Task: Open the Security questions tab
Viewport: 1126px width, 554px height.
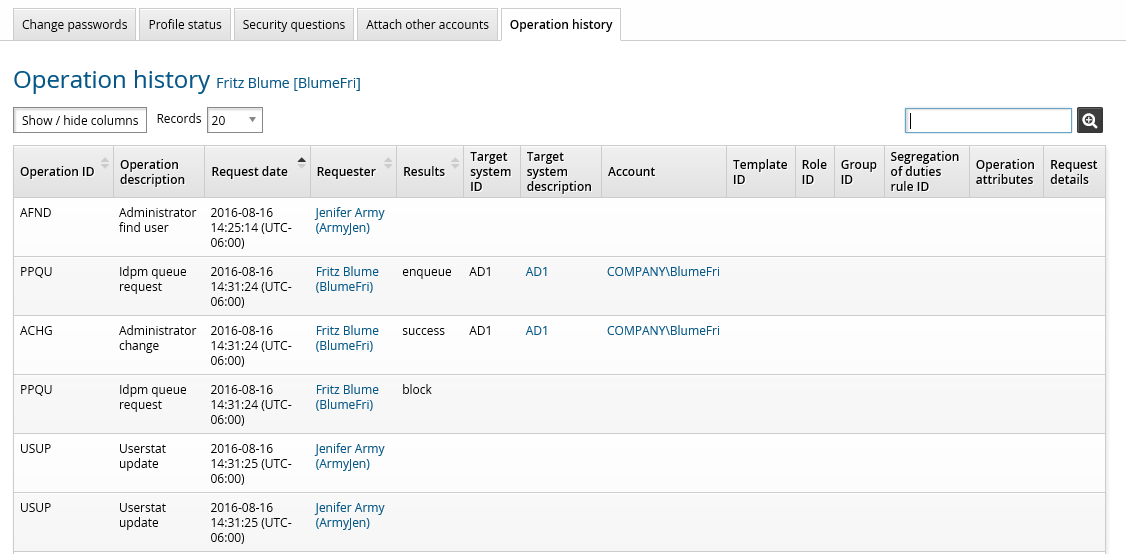Action: (x=294, y=24)
